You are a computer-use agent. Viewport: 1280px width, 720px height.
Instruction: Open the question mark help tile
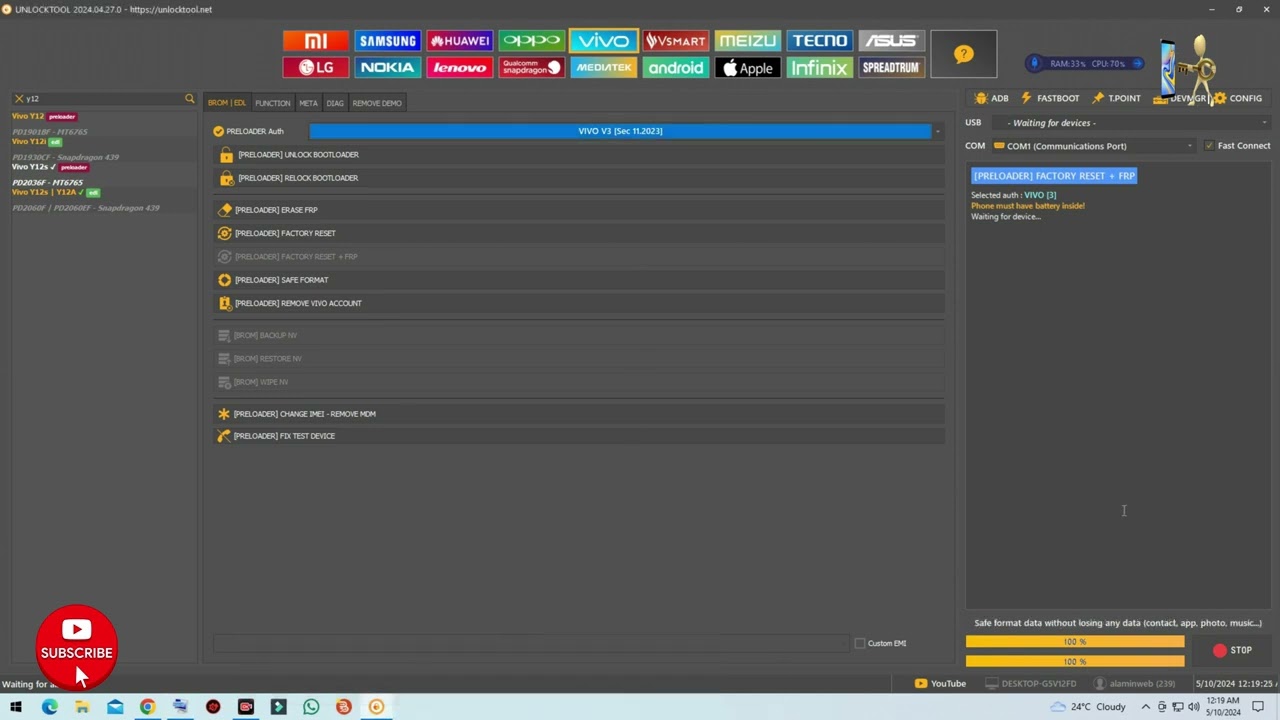tap(963, 54)
